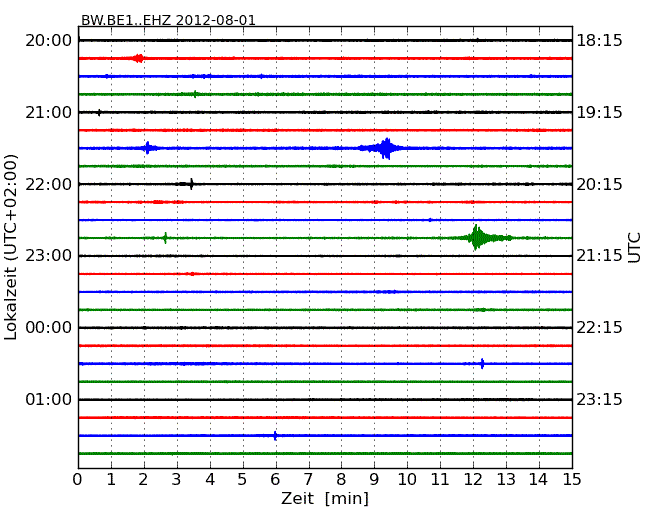Click the small blue event near minute 2 after 21:00

[148, 148]
